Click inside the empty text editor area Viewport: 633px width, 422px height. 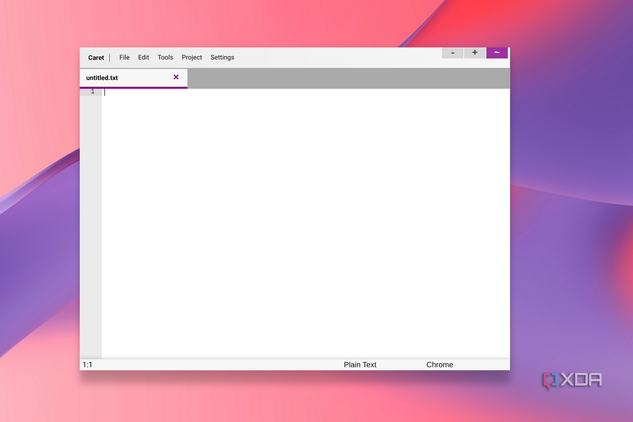tap(306, 223)
